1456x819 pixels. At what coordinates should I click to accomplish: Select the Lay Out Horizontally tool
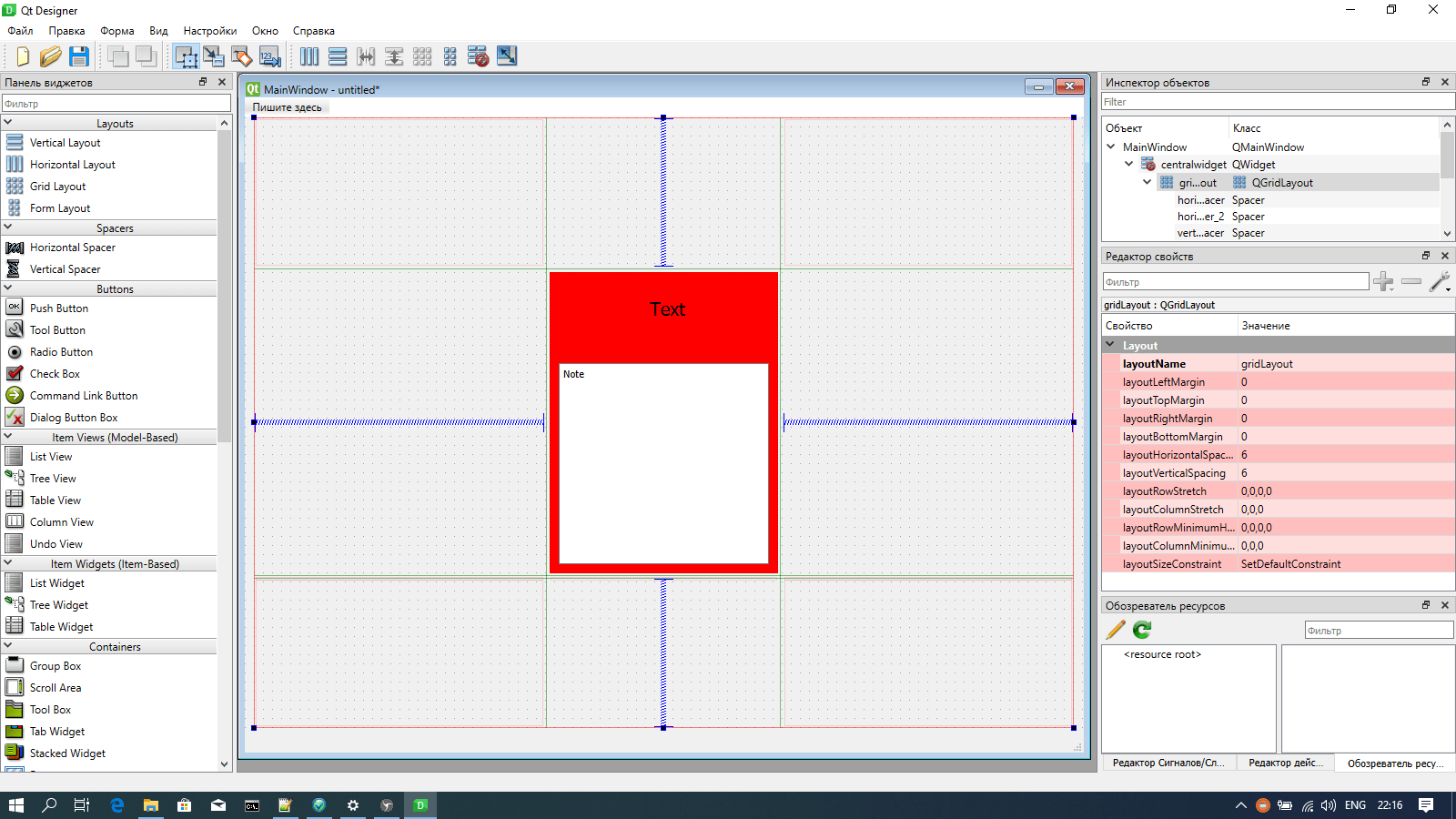309,56
